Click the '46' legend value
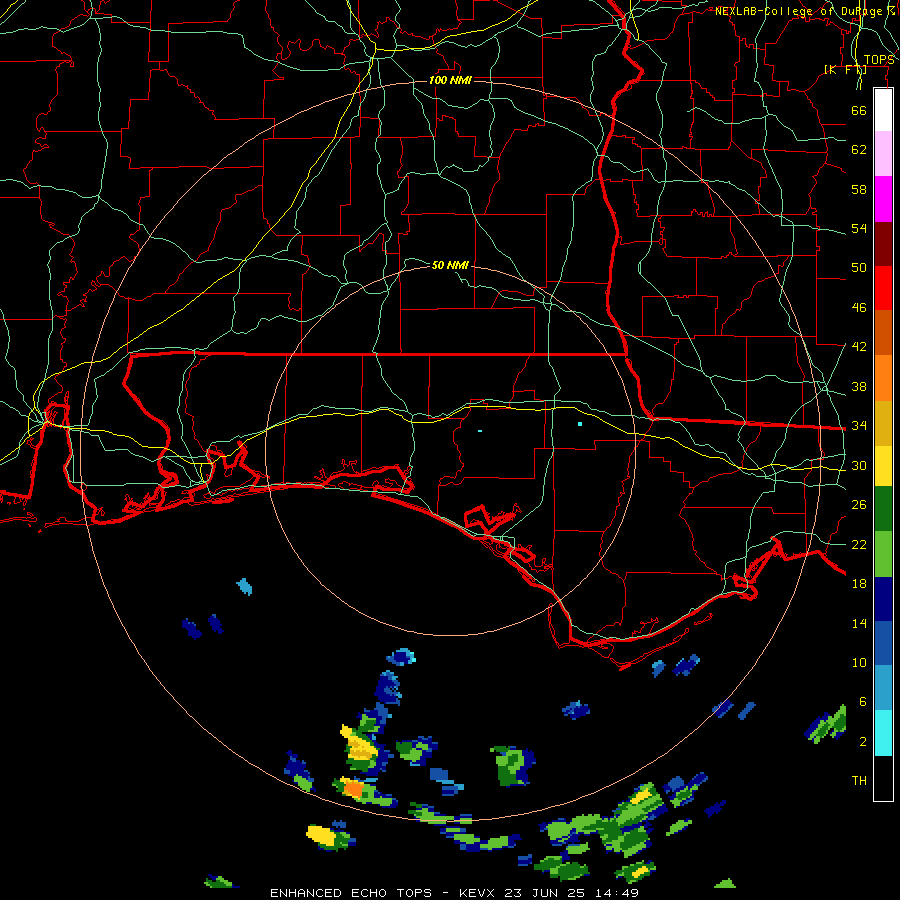Image resolution: width=900 pixels, height=900 pixels. [859, 308]
